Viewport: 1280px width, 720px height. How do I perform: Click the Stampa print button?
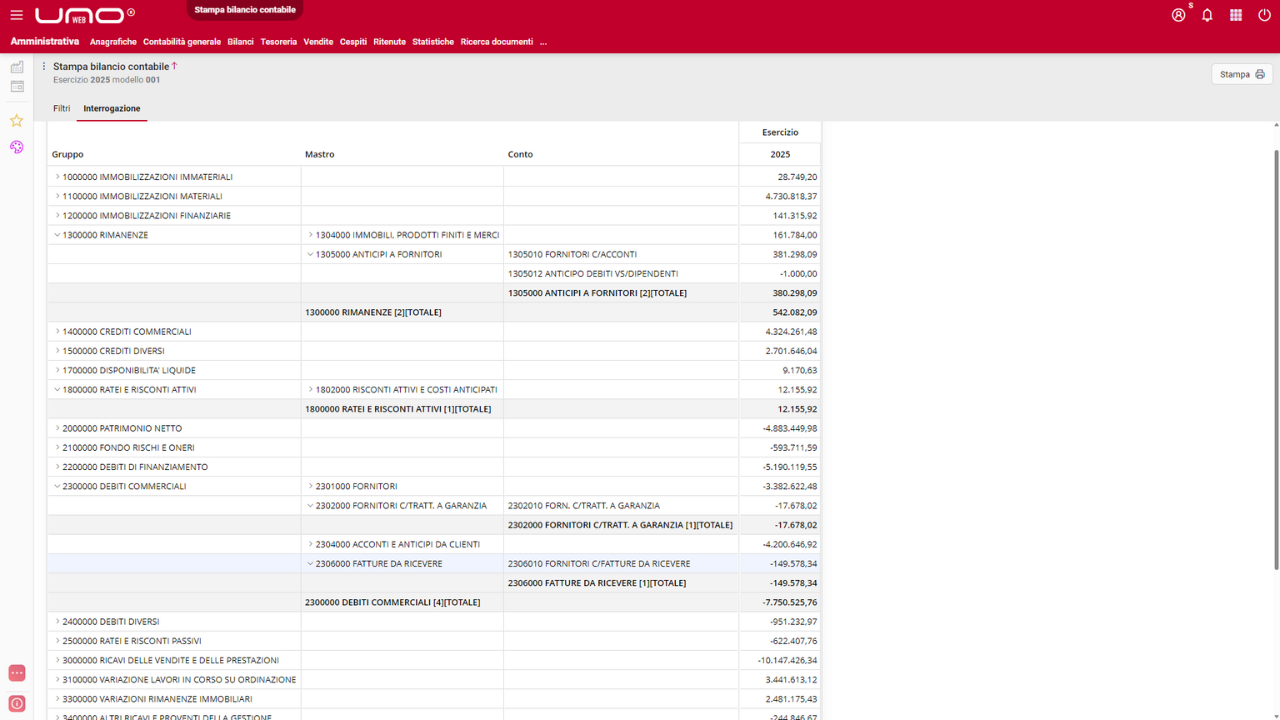(1241, 74)
